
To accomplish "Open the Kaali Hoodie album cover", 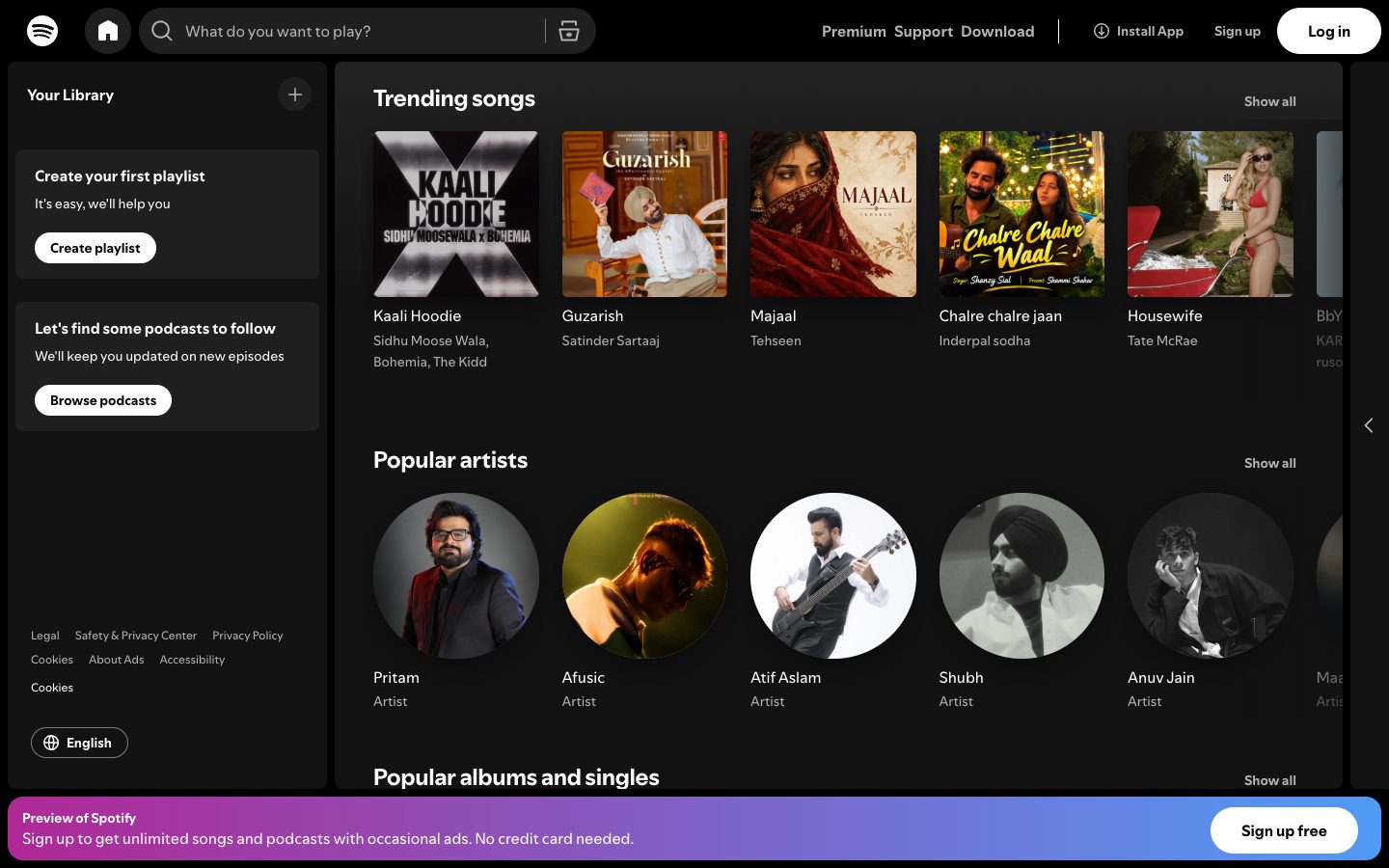I will coord(456,214).
